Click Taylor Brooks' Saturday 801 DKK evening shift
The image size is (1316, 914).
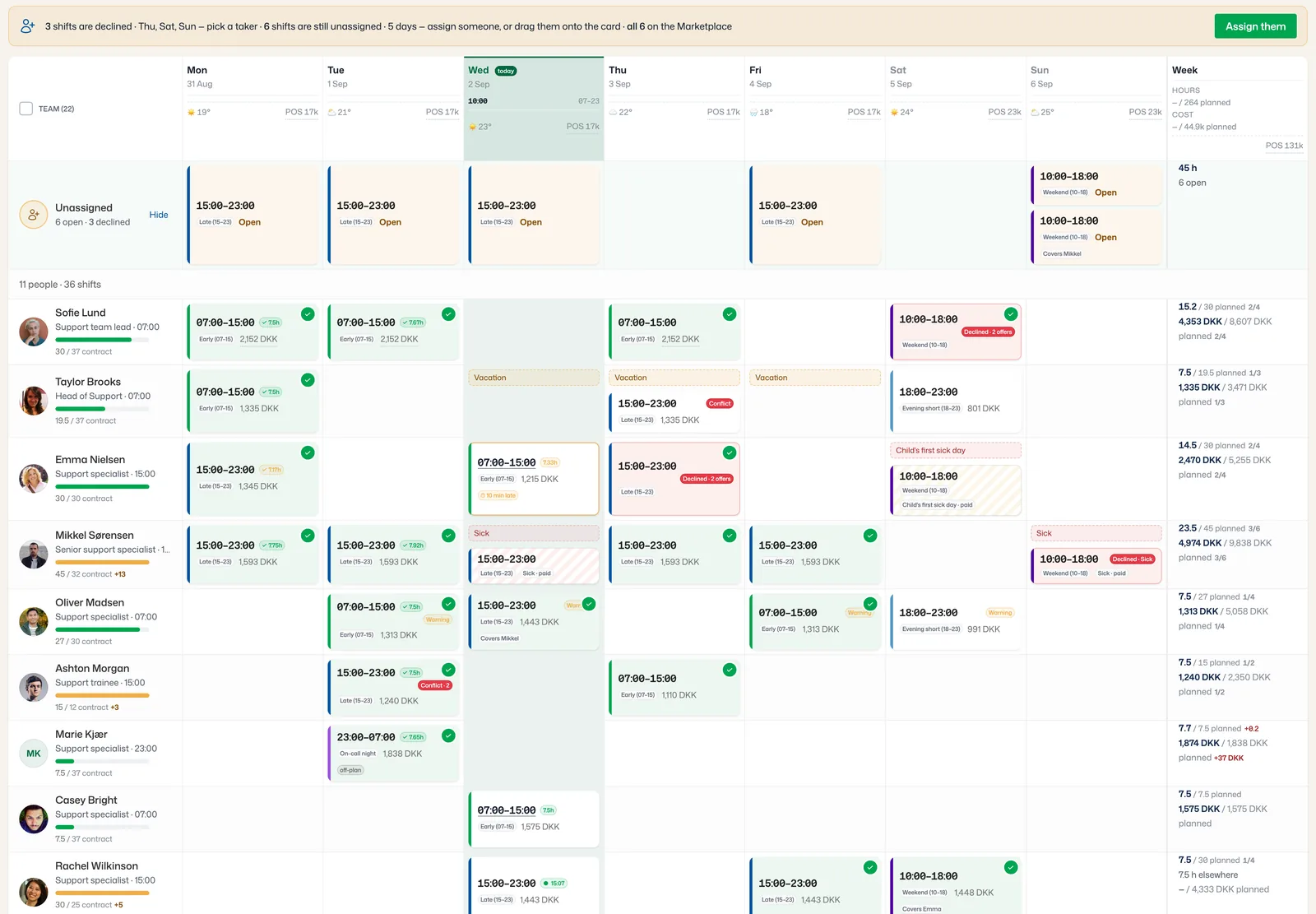tap(956, 401)
